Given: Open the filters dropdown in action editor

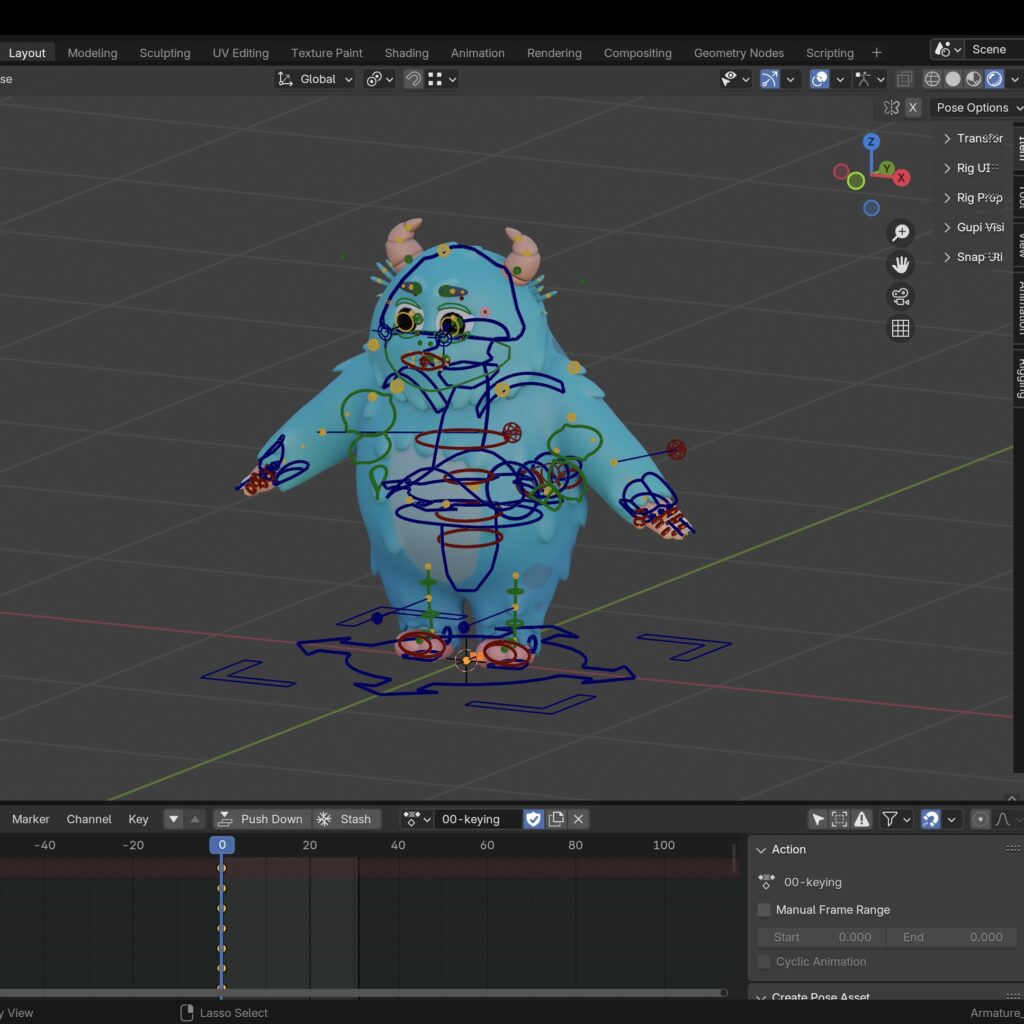Looking at the screenshot, I should (x=897, y=819).
